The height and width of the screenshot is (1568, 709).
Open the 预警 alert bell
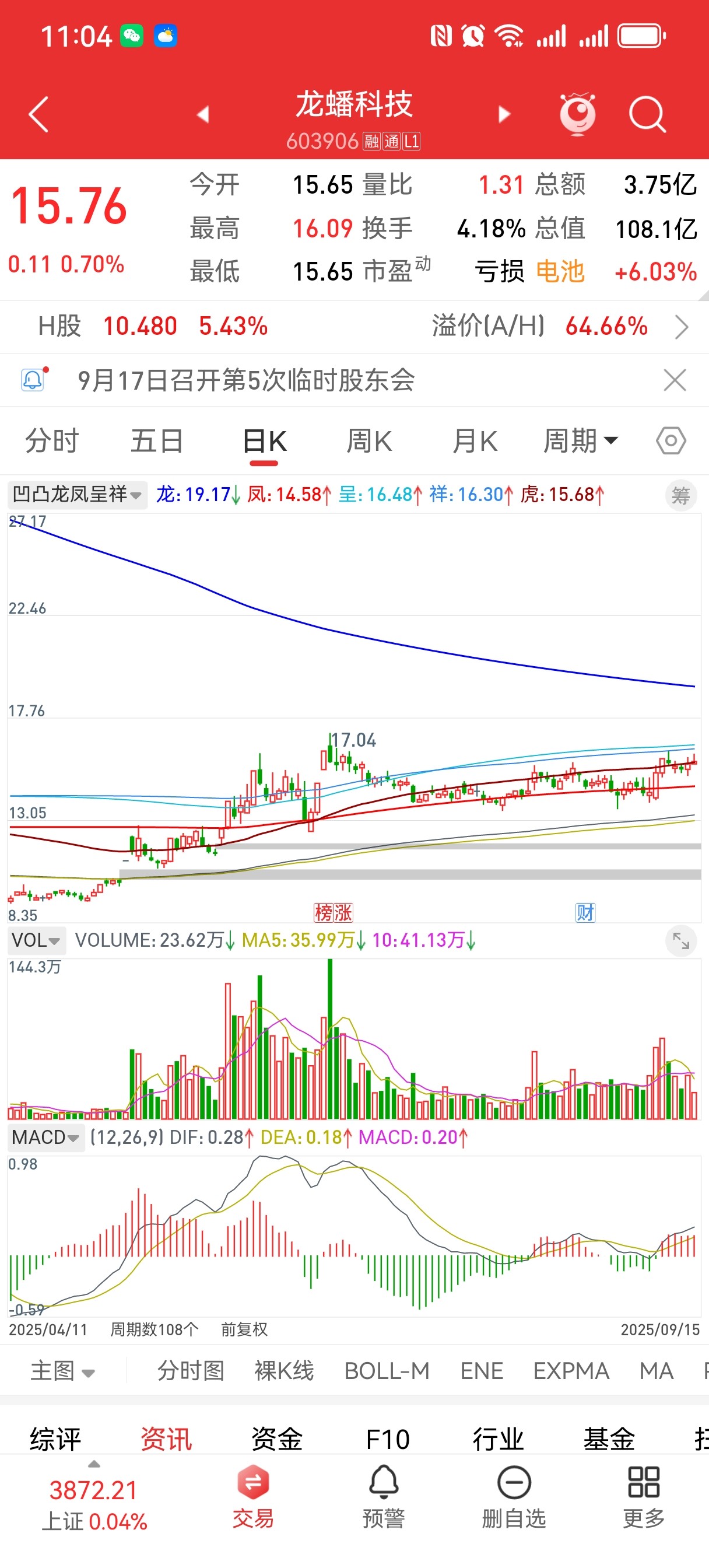pos(384,1497)
